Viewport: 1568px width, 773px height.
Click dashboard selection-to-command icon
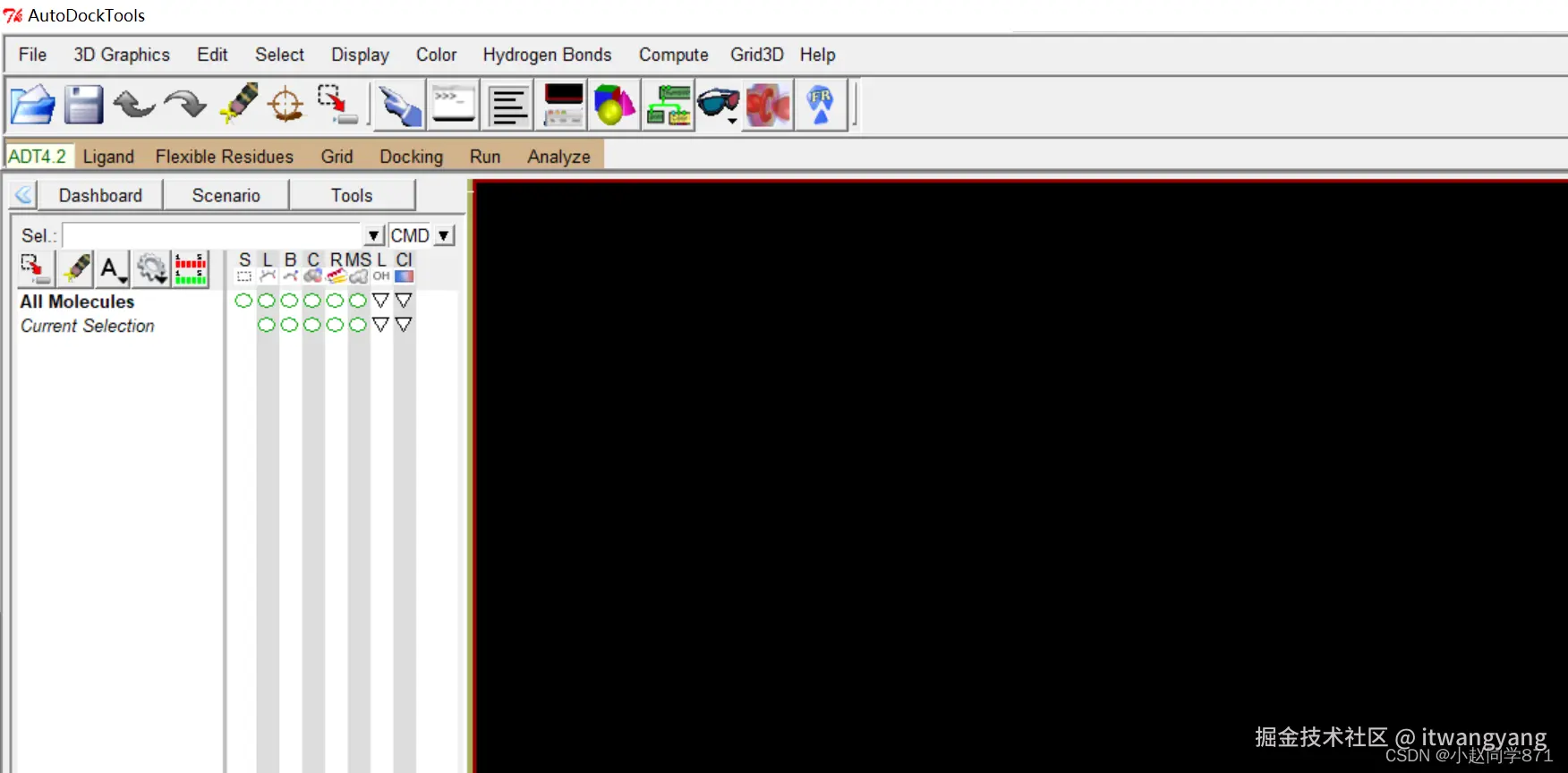point(37,268)
